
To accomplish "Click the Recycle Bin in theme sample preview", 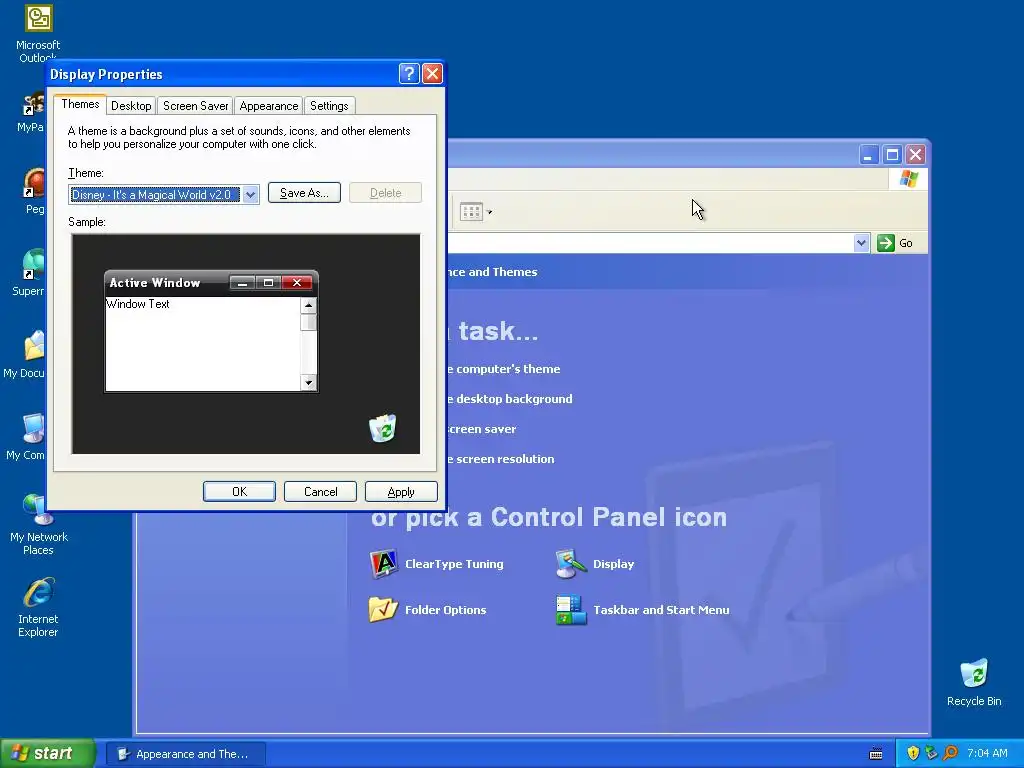I will pos(382,428).
